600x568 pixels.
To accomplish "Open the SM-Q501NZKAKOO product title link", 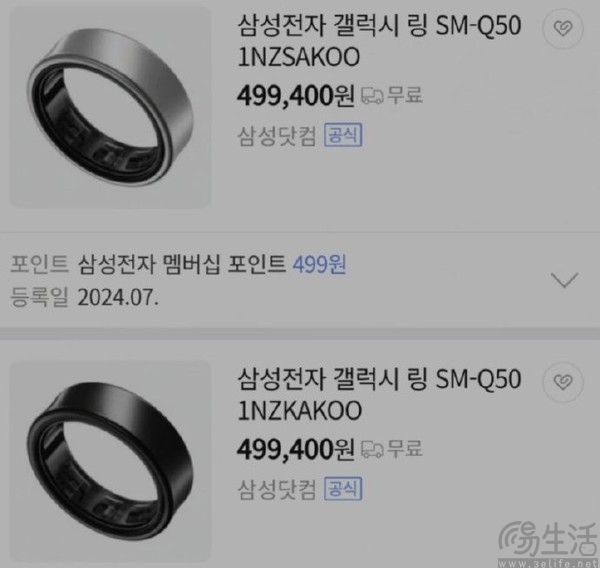I will pyautogui.click(x=379, y=395).
